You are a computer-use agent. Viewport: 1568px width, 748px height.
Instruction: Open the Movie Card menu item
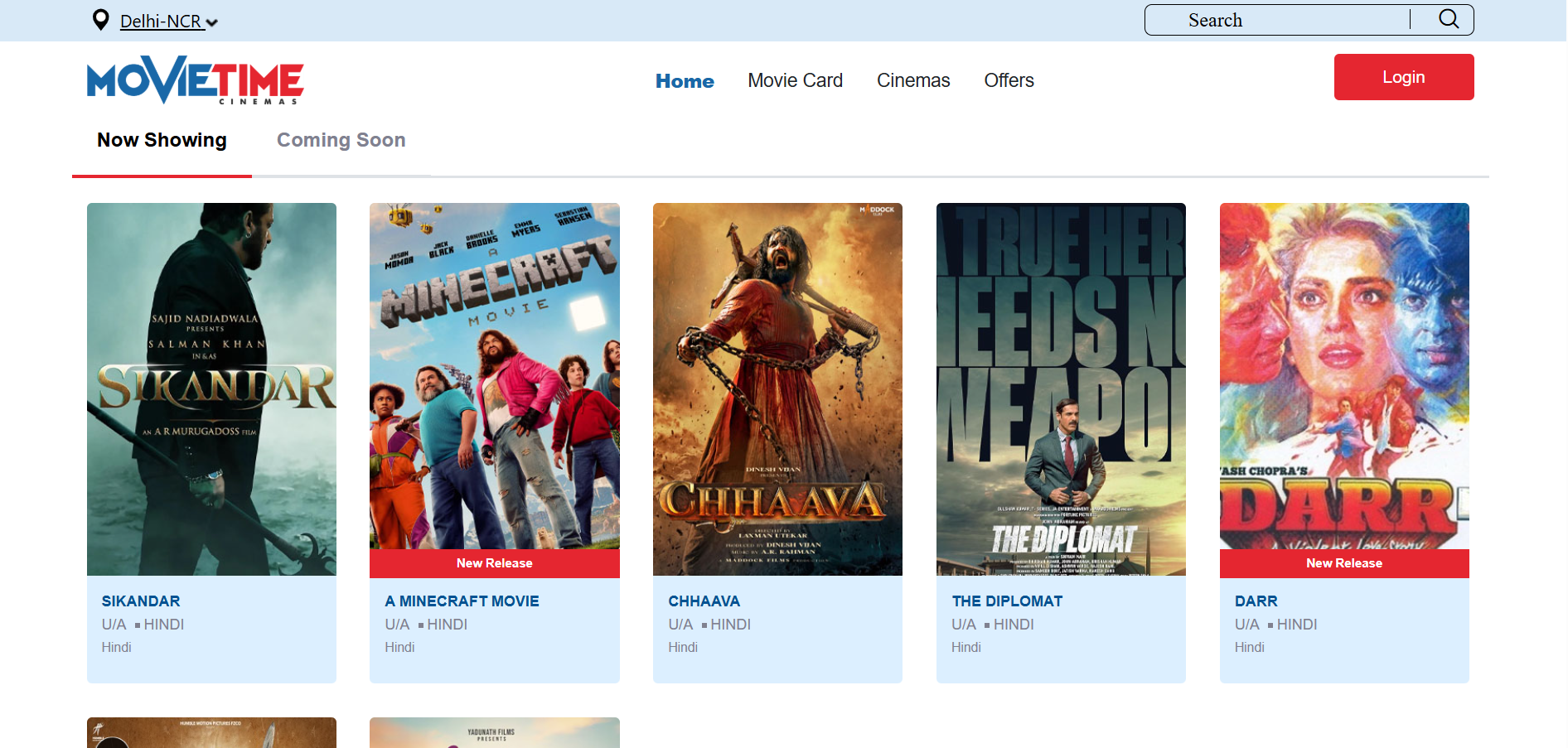[x=795, y=80]
